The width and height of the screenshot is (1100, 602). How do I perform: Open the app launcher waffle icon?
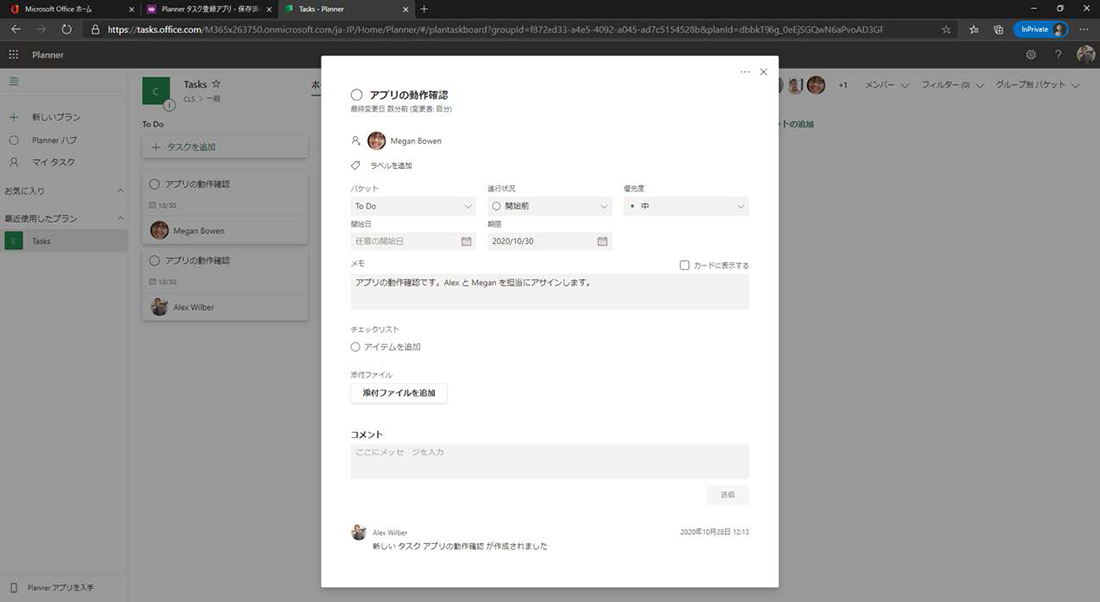point(13,55)
